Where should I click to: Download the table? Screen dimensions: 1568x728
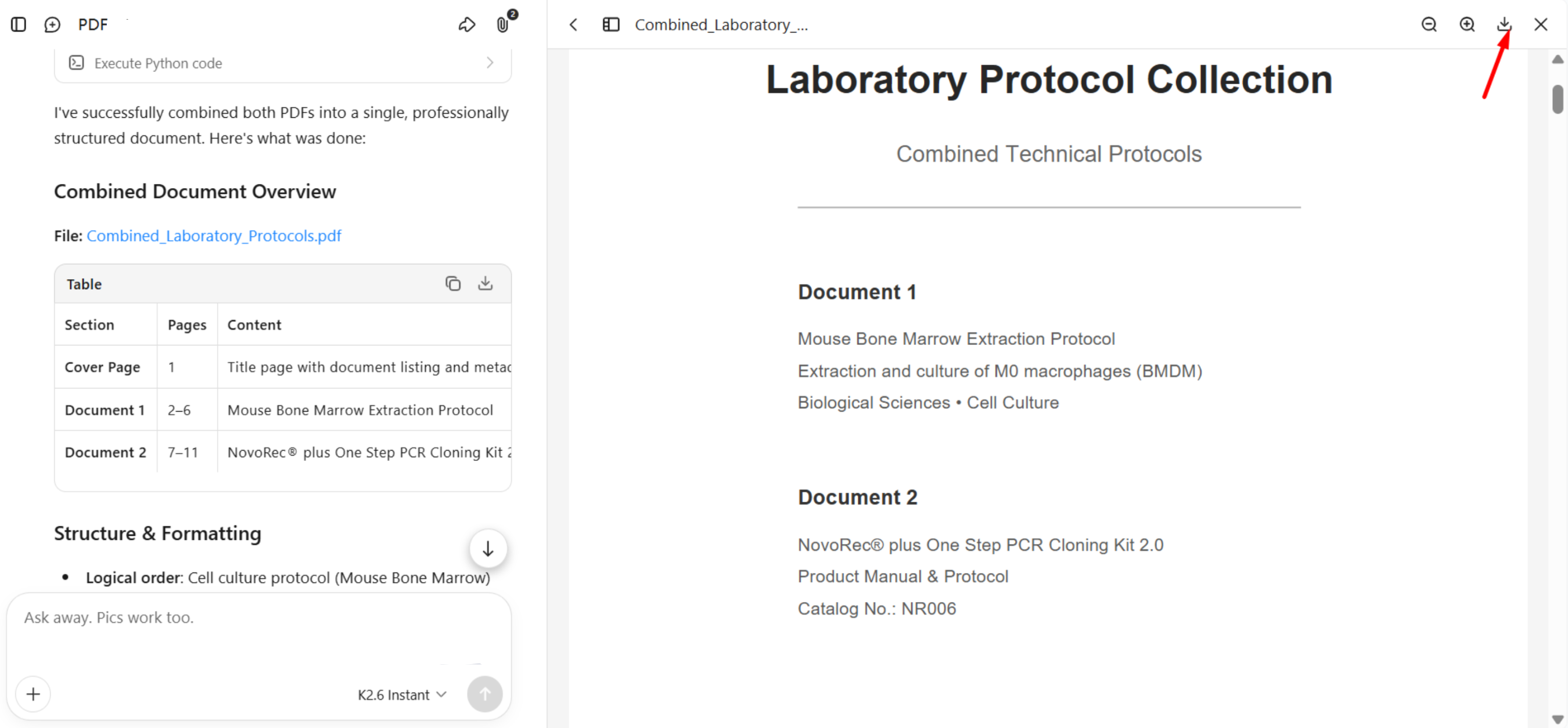point(485,284)
